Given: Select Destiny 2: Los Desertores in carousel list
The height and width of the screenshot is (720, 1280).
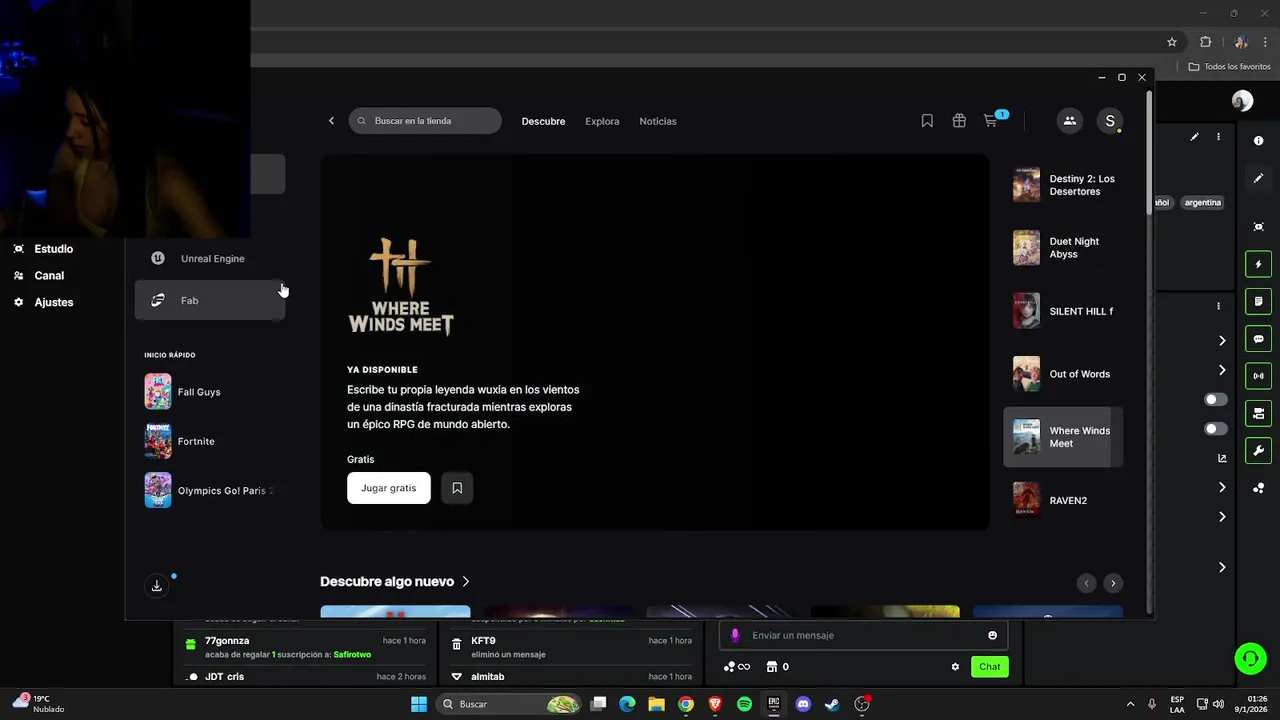Looking at the screenshot, I should (1063, 185).
